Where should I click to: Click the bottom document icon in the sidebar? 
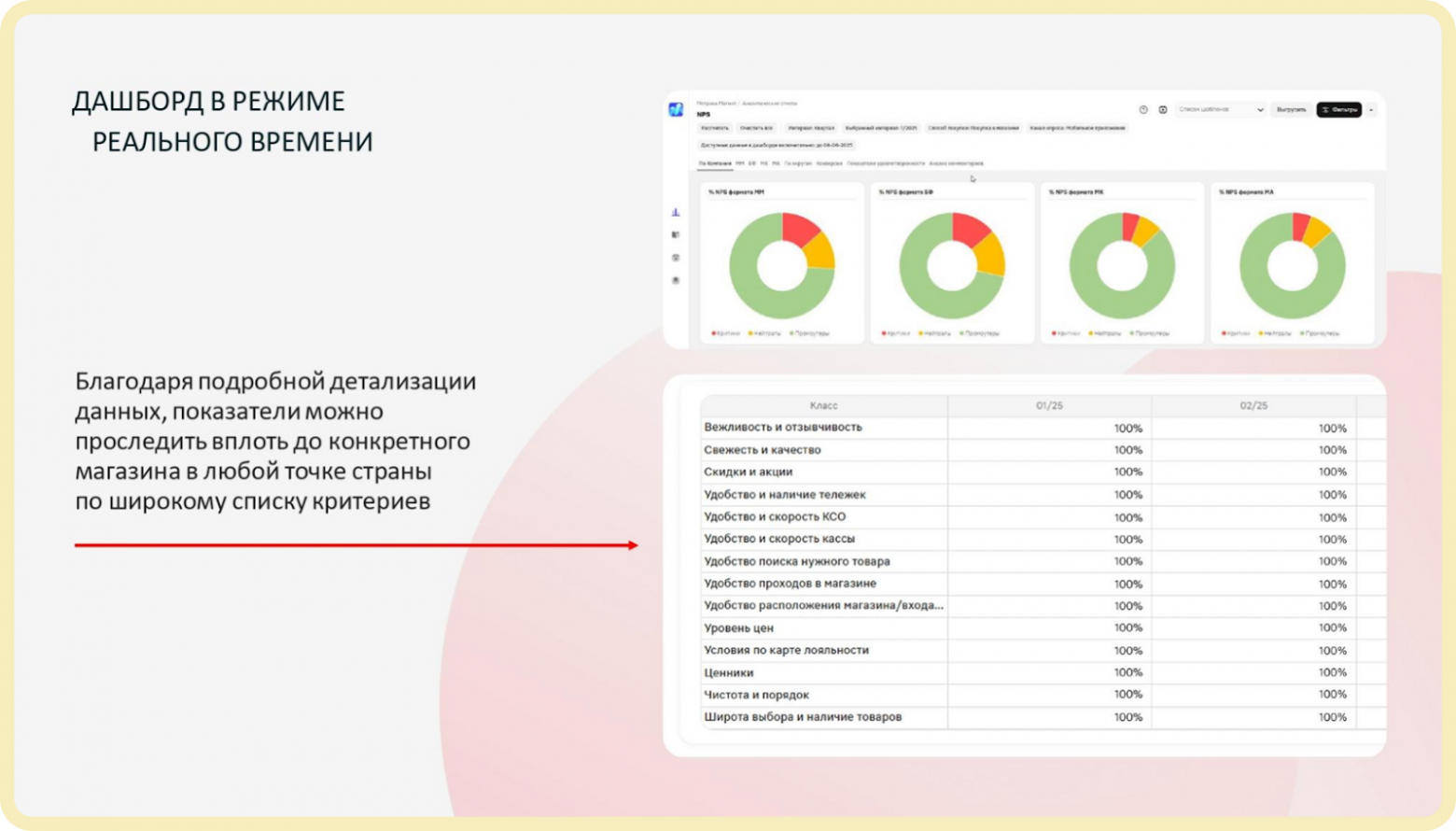[676, 280]
